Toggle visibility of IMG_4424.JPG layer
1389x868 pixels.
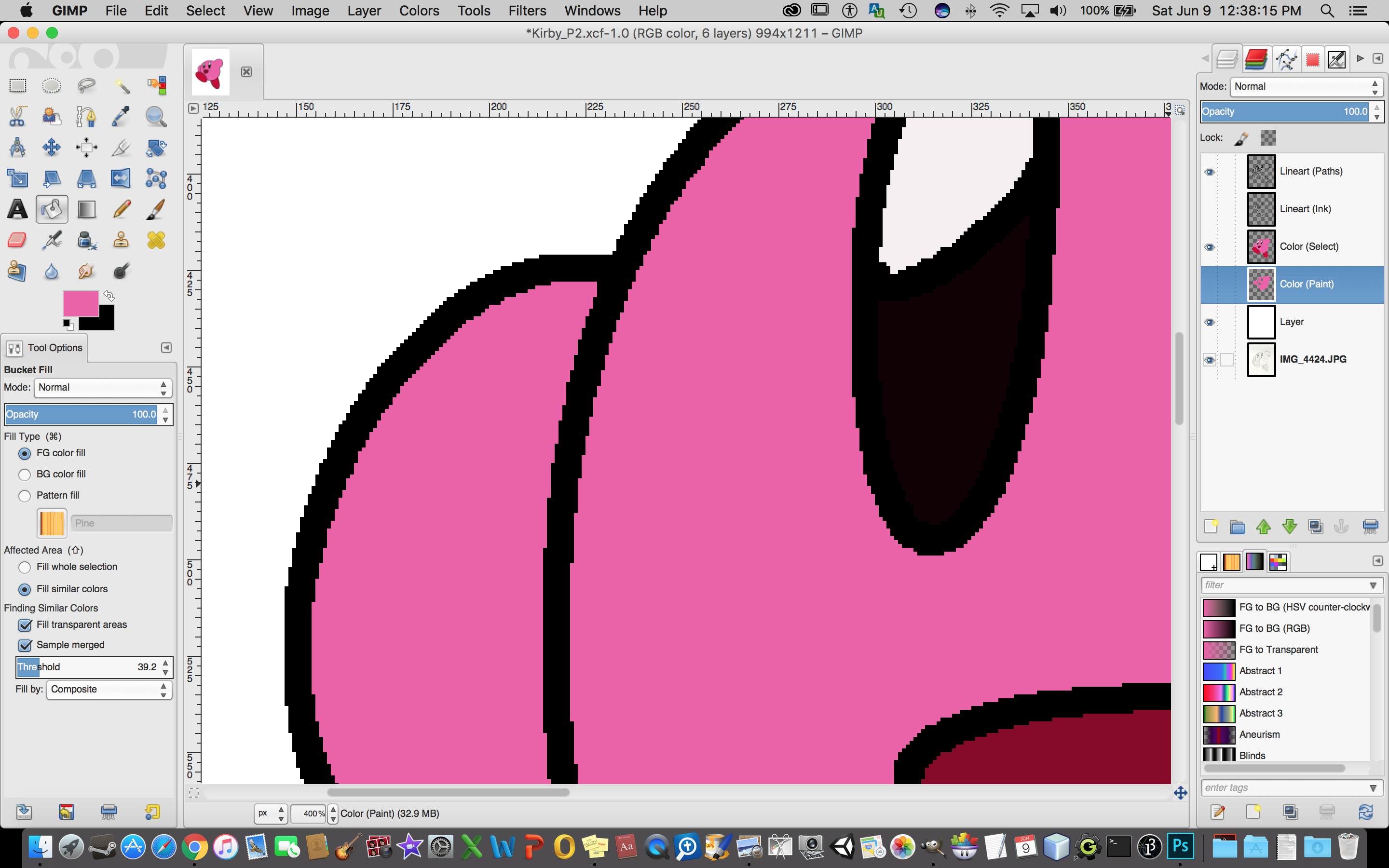[x=1210, y=360]
